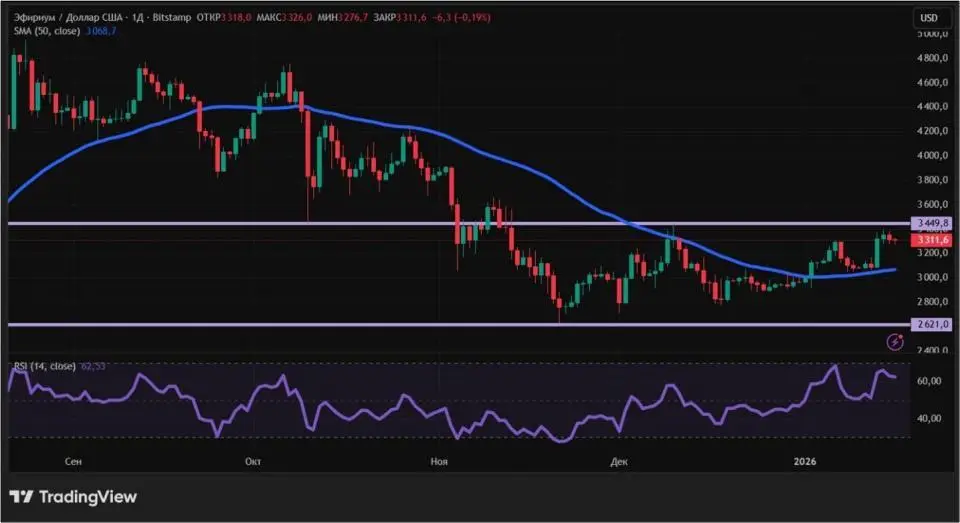Select the 2 621,0 horizontal line price label

point(932,324)
